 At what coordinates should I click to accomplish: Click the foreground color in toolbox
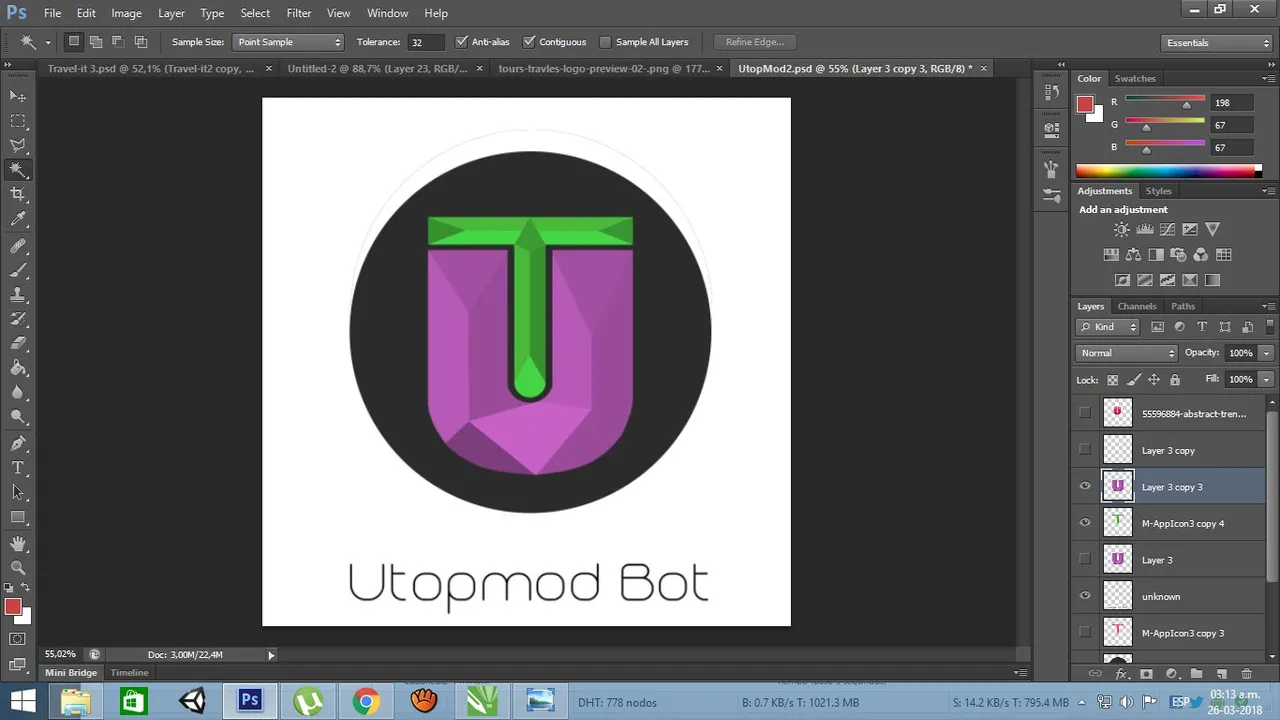pyautogui.click(x=12, y=607)
